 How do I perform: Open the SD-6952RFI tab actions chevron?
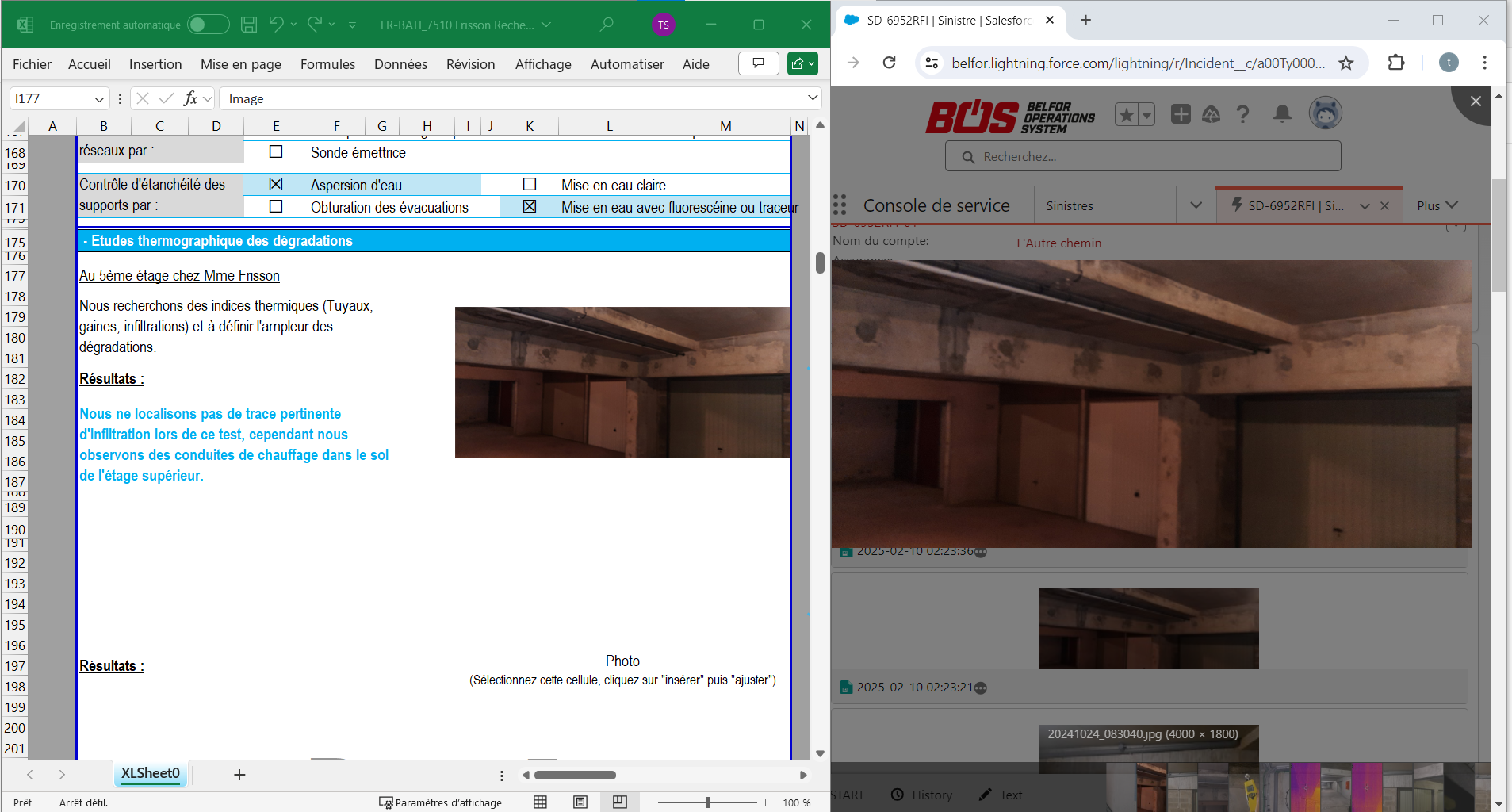(x=1365, y=206)
